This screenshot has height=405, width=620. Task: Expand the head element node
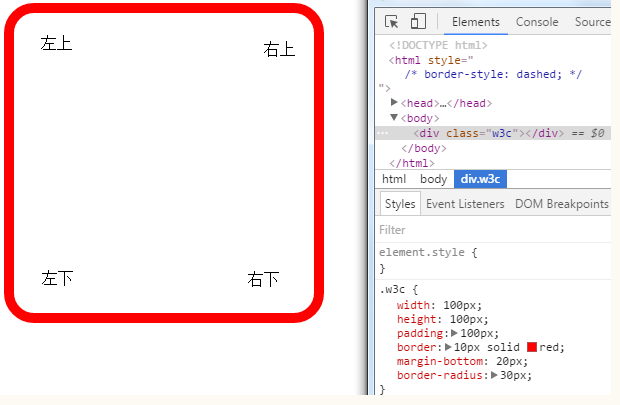tap(394, 102)
